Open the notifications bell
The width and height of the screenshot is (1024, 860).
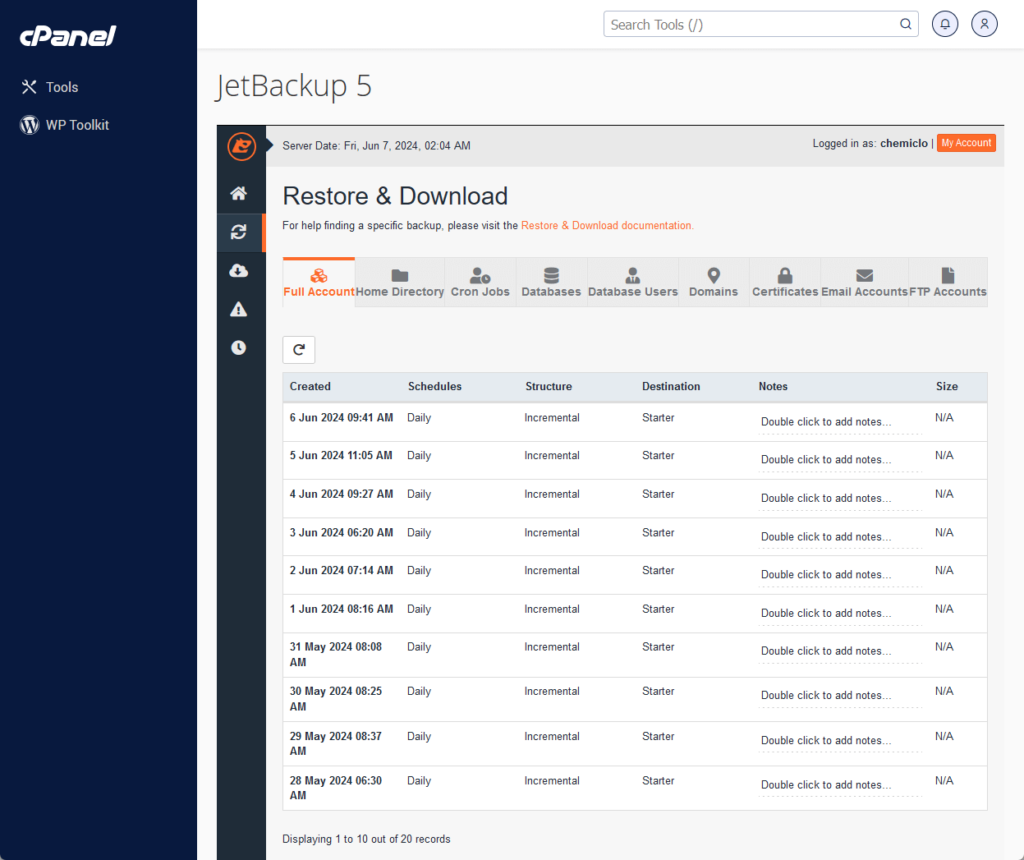pos(945,24)
